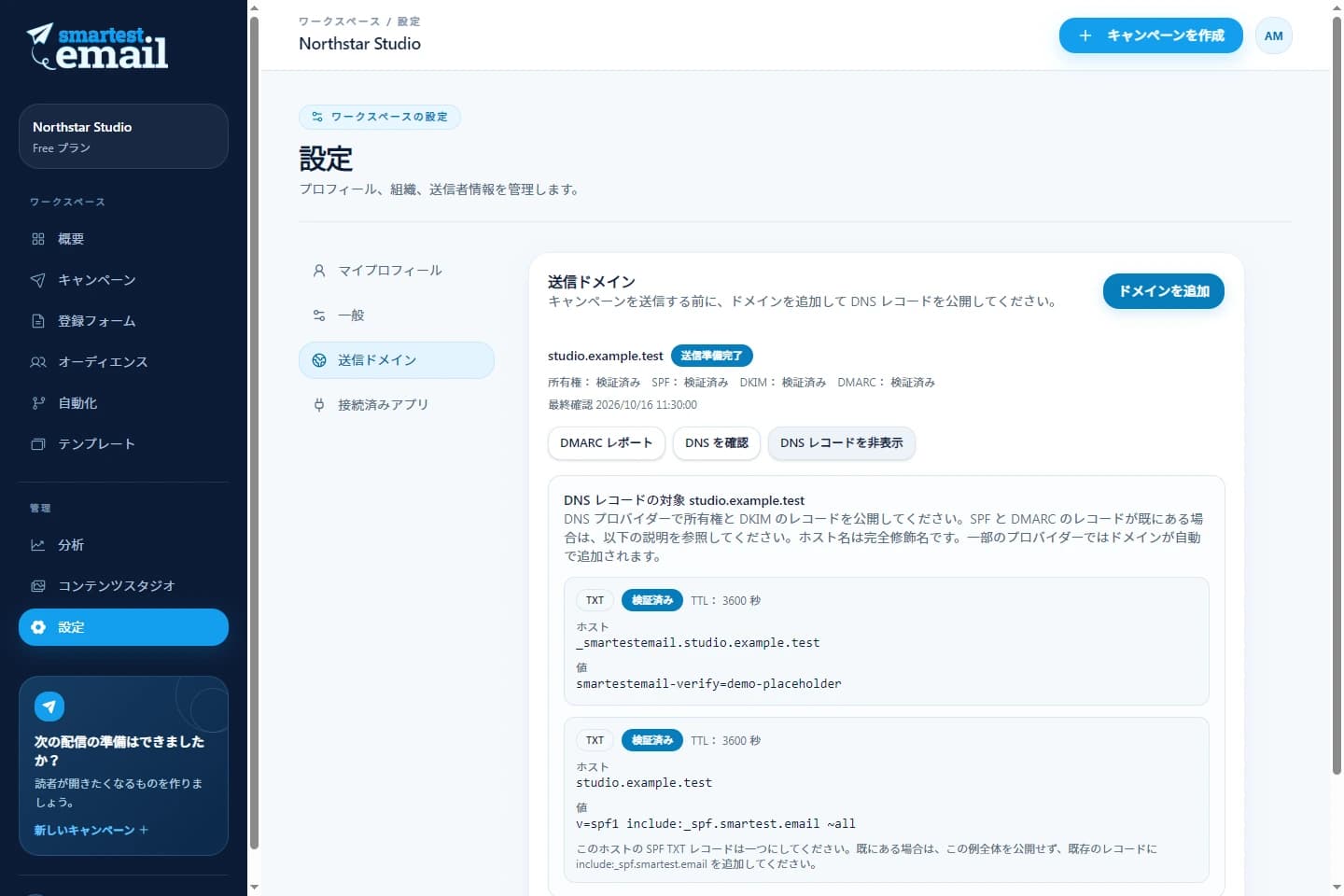
Task: Hide DNS records with DNS レコードを非表示
Action: (x=842, y=443)
